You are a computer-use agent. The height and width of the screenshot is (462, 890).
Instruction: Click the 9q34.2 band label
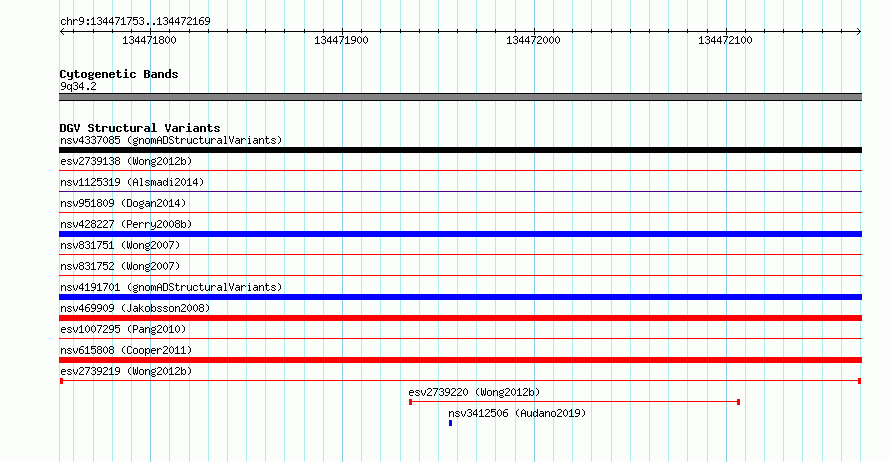click(78, 86)
